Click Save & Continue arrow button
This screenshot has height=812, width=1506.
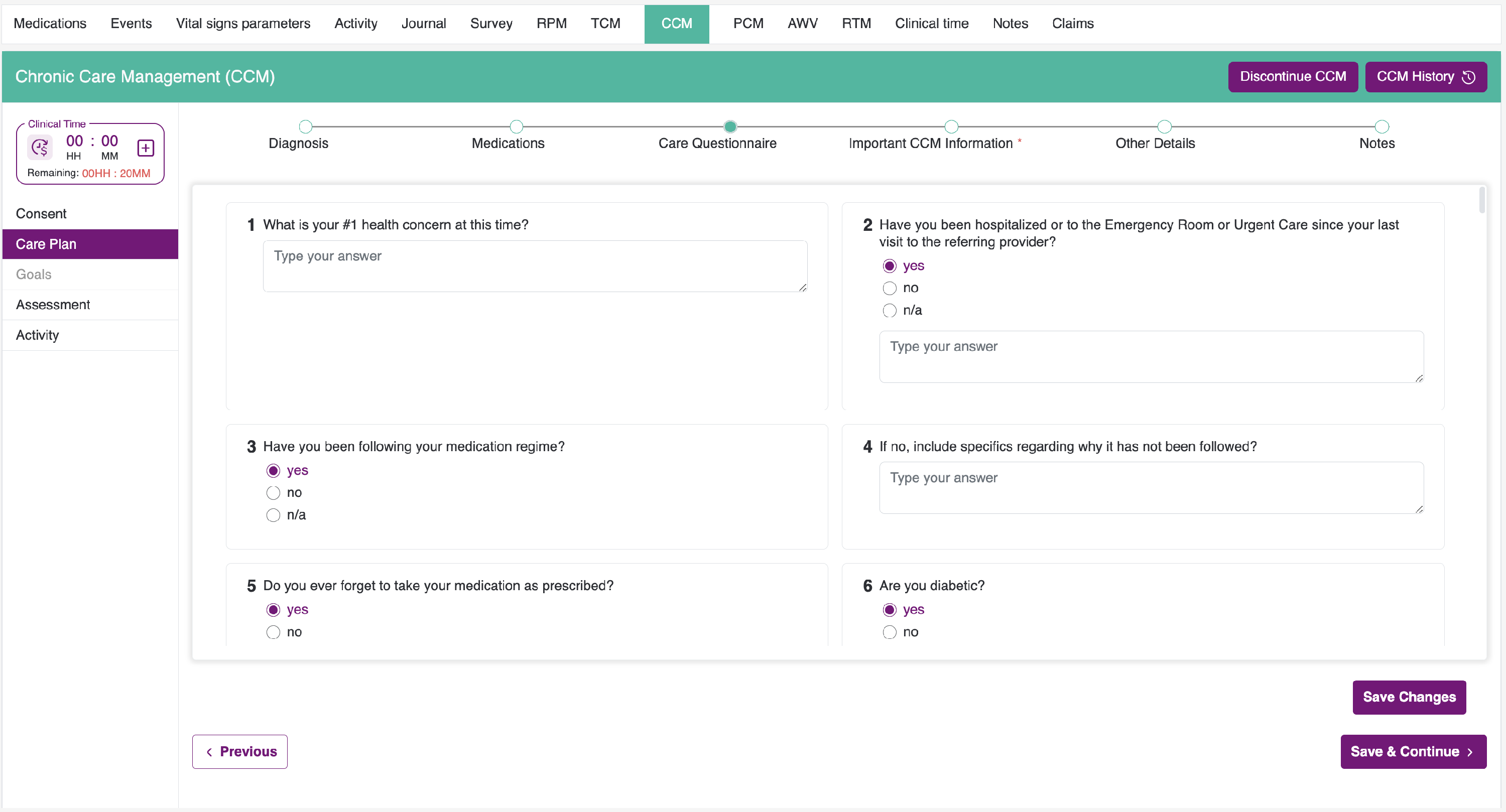click(x=1413, y=751)
